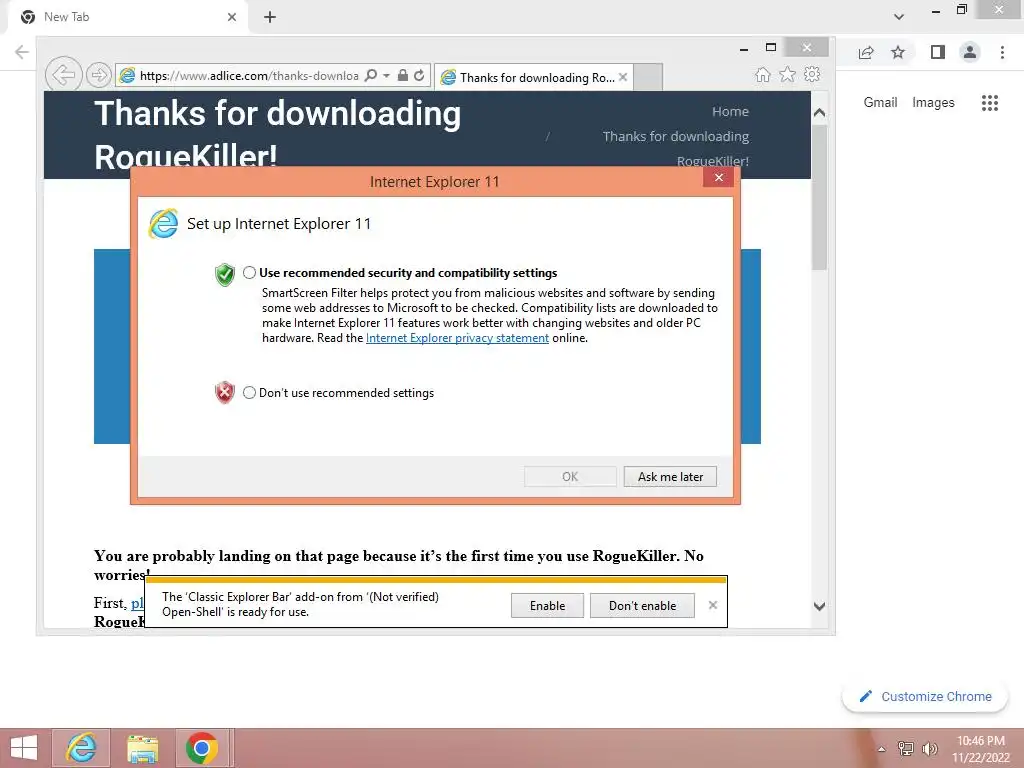The width and height of the screenshot is (1024, 768).
Task: Select 'Don't use recommended settings' option
Action: click(x=249, y=392)
